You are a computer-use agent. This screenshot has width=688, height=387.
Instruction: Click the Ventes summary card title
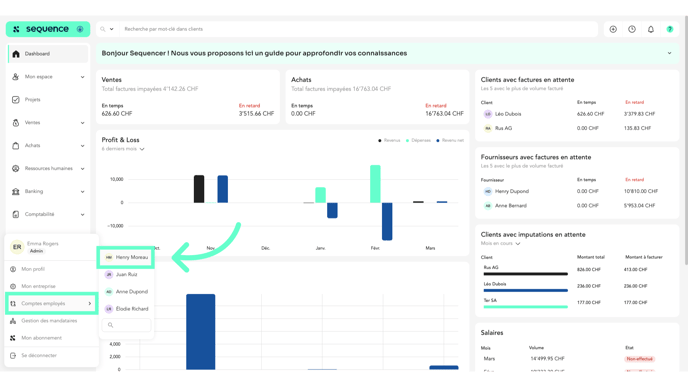(111, 80)
